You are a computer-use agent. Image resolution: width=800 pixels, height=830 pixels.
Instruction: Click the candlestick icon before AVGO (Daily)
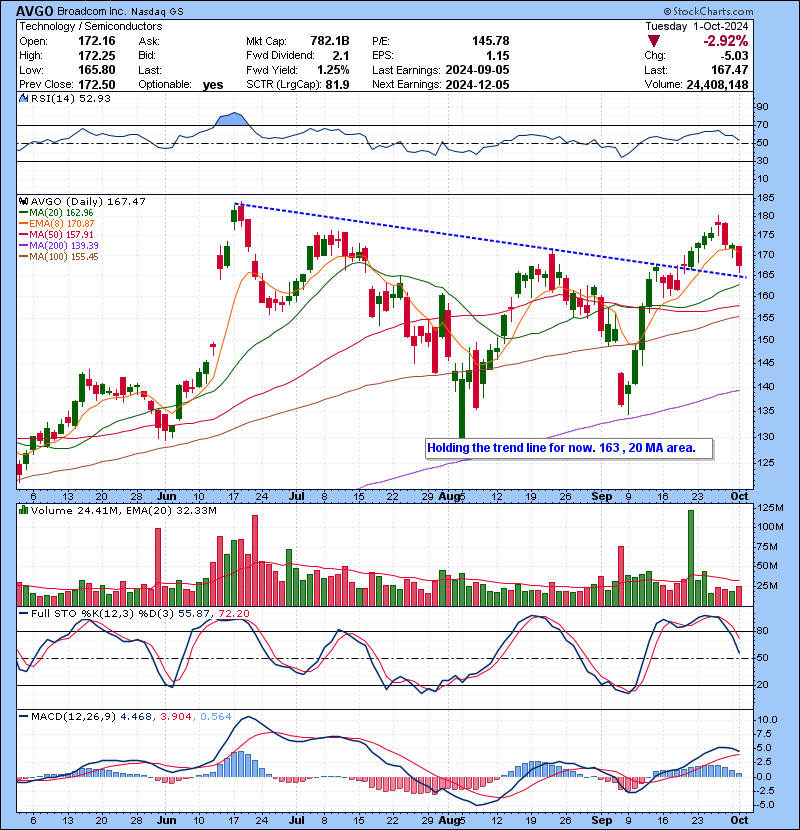tap(24, 201)
